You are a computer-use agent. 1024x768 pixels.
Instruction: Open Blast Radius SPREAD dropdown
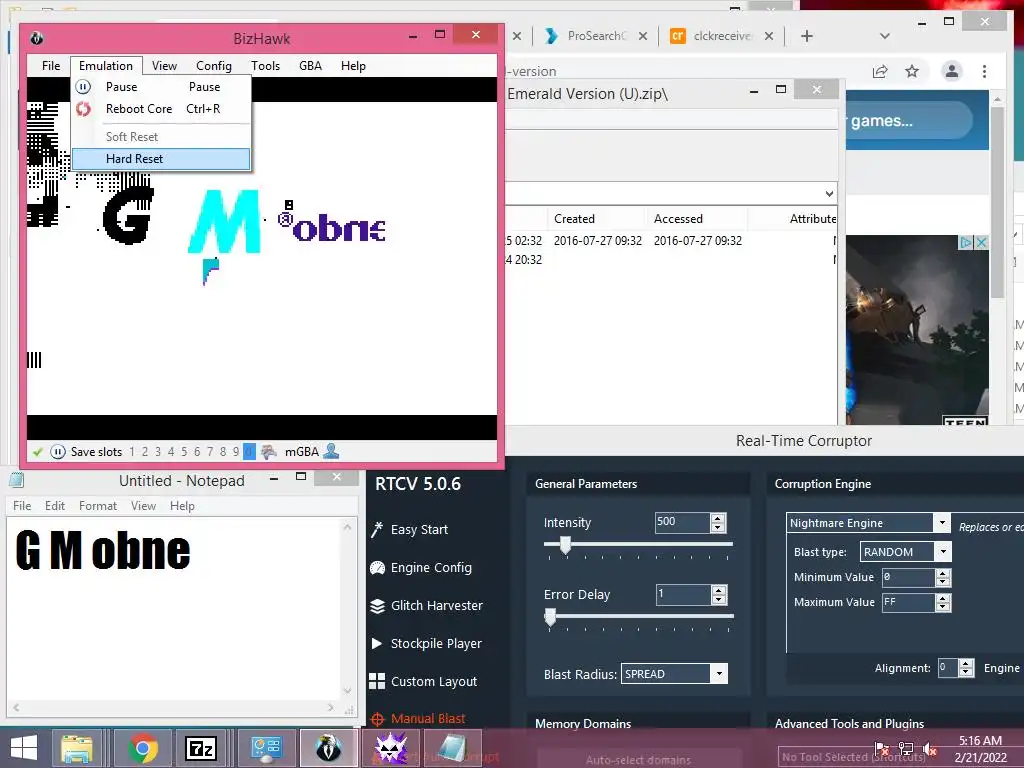pos(719,674)
